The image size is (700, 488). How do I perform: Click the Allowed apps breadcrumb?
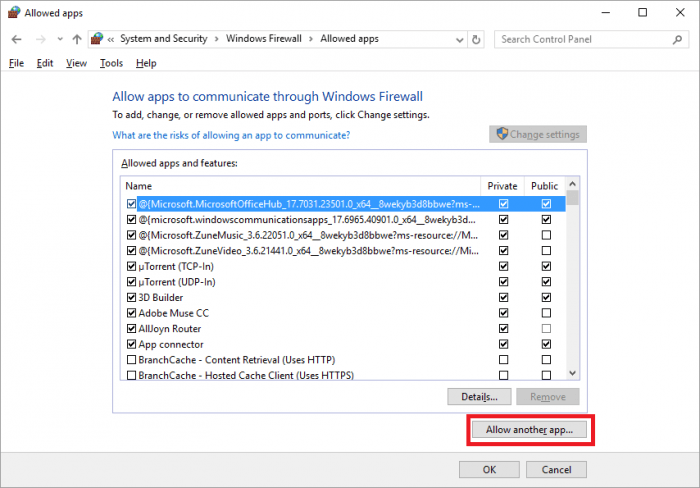350,39
